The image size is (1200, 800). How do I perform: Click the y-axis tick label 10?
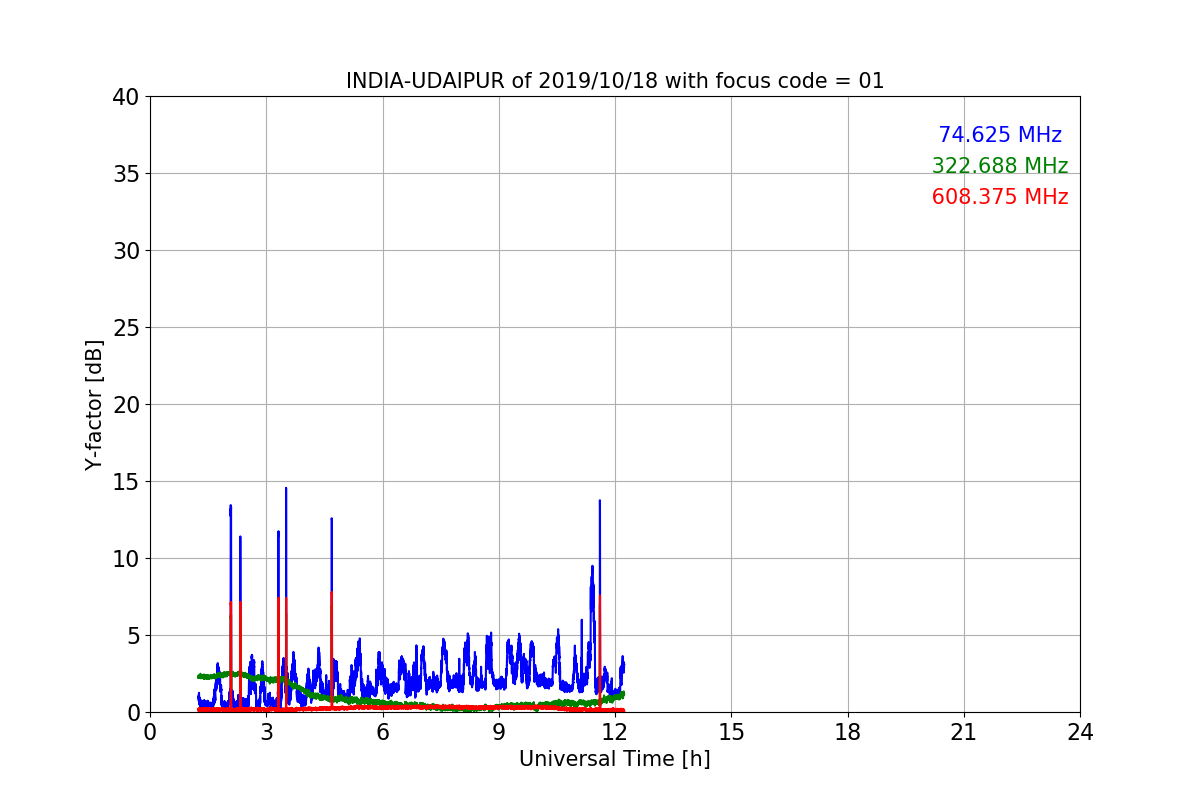(x=125, y=559)
